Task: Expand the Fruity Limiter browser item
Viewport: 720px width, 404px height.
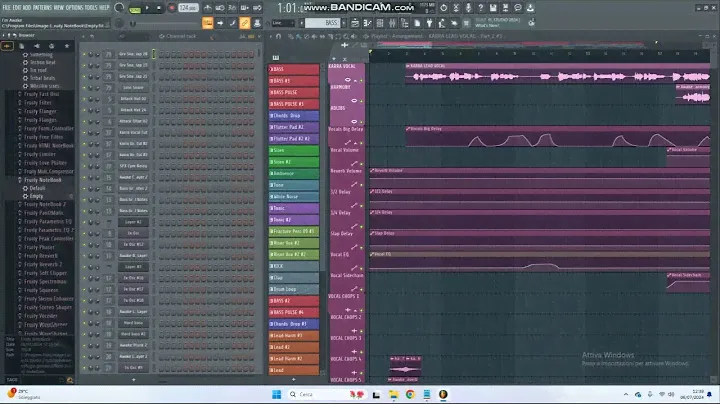Action: point(41,154)
